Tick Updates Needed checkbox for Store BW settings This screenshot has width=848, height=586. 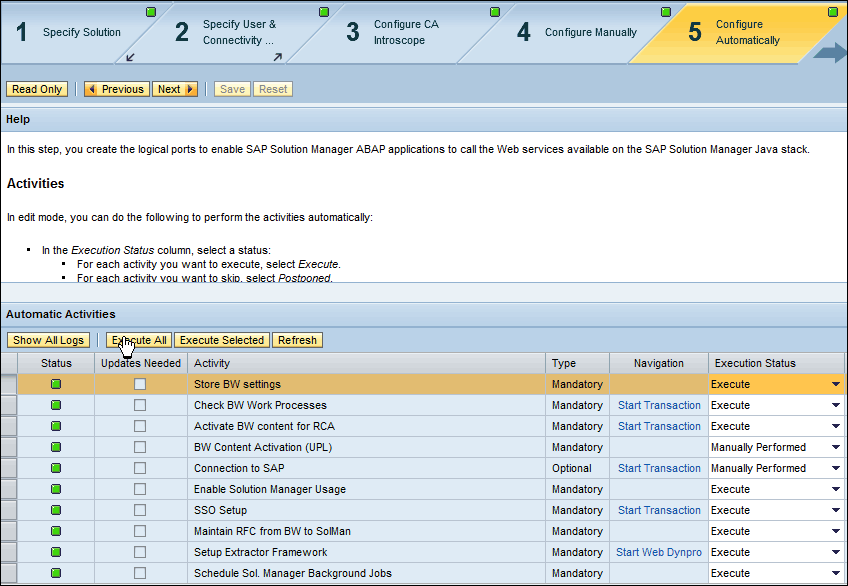(x=140, y=384)
